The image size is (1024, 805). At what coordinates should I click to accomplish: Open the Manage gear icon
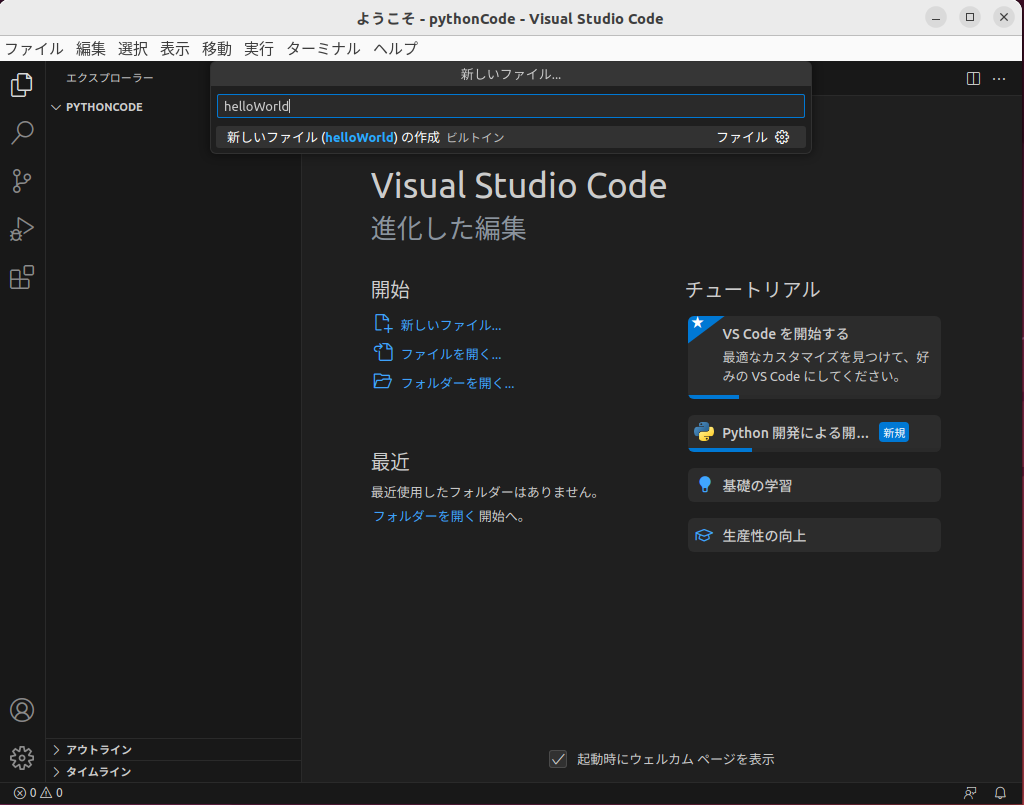click(21, 758)
